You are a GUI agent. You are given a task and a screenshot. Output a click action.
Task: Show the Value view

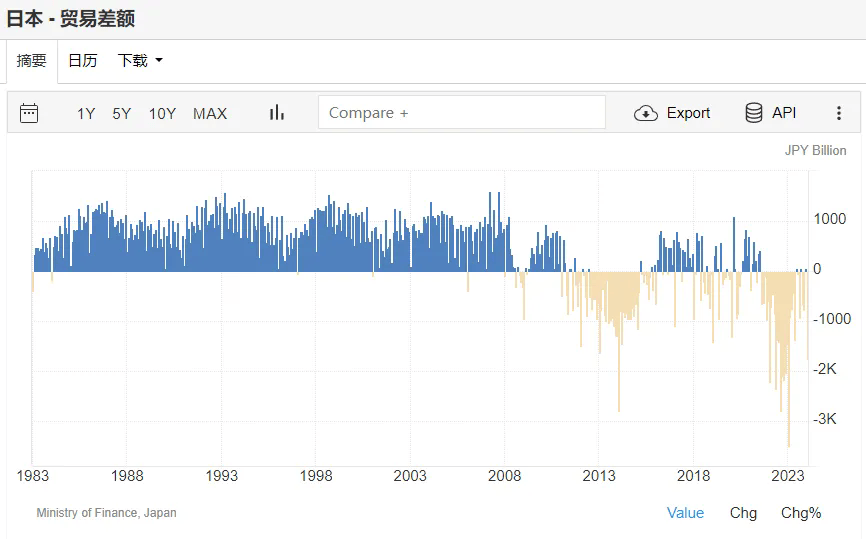[685, 512]
